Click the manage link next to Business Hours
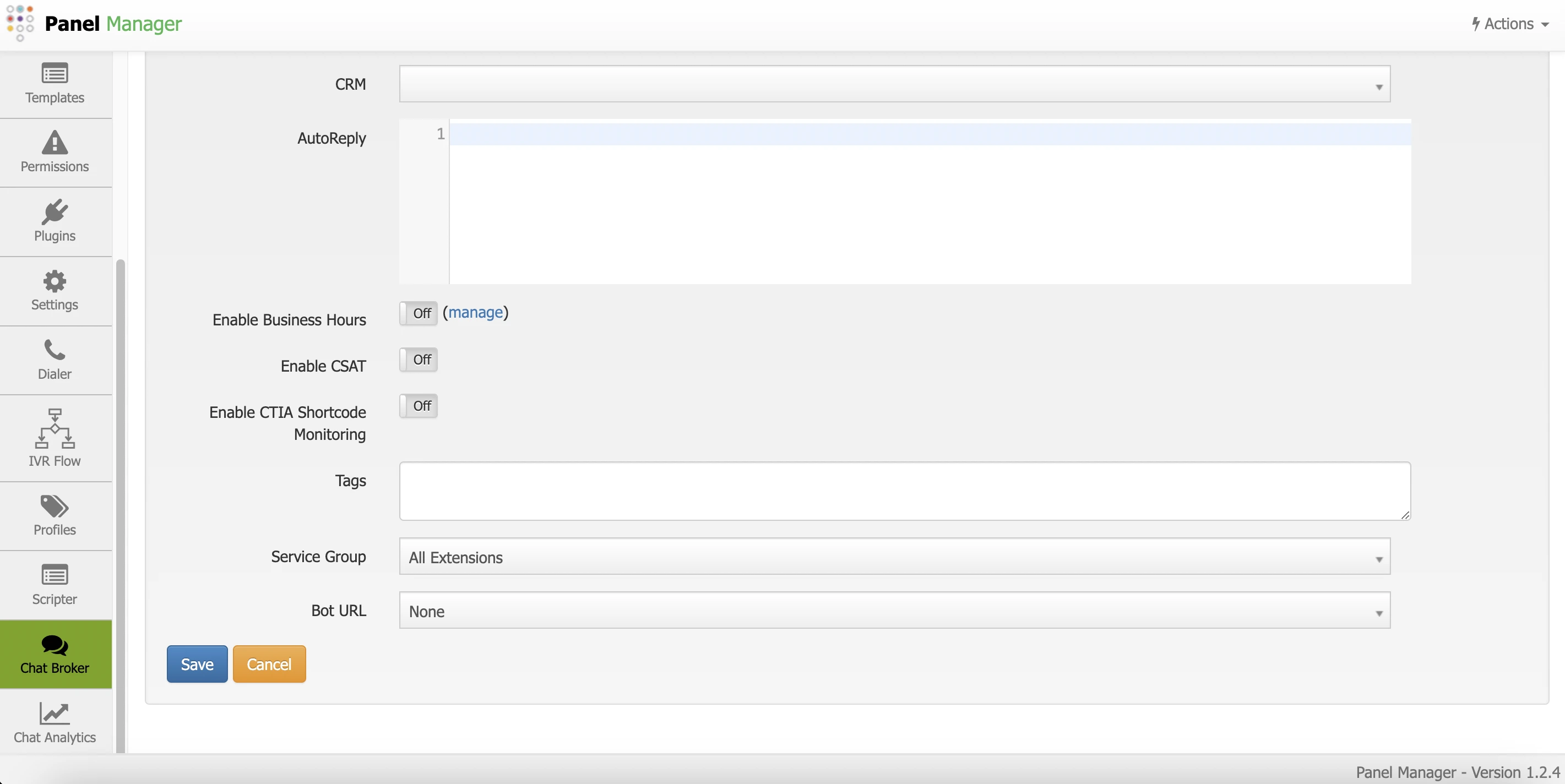Image resolution: width=1565 pixels, height=784 pixels. coord(476,312)
